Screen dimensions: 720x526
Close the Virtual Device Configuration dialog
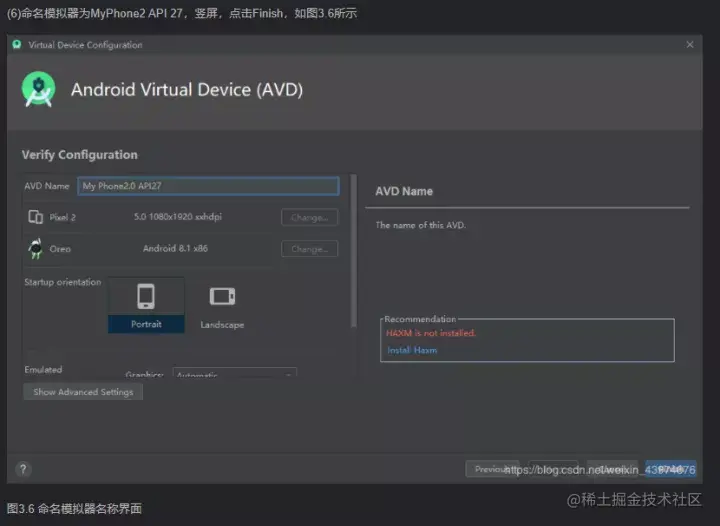click(690, 45)
